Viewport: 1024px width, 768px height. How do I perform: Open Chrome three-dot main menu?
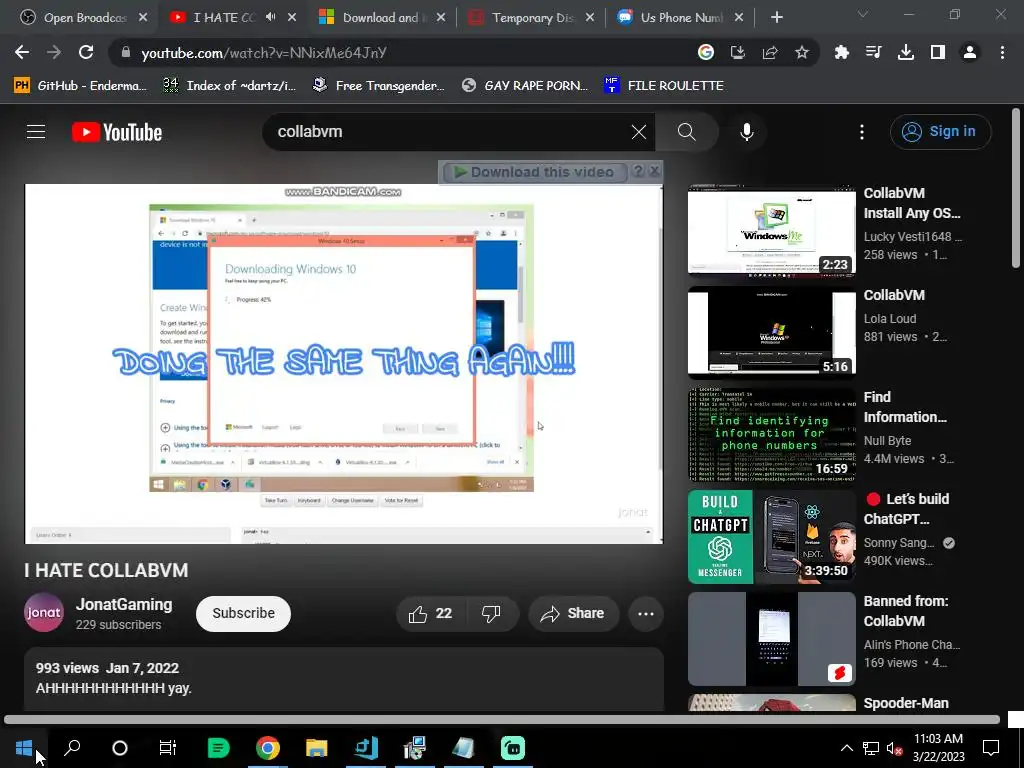[x=1002, y=52]
